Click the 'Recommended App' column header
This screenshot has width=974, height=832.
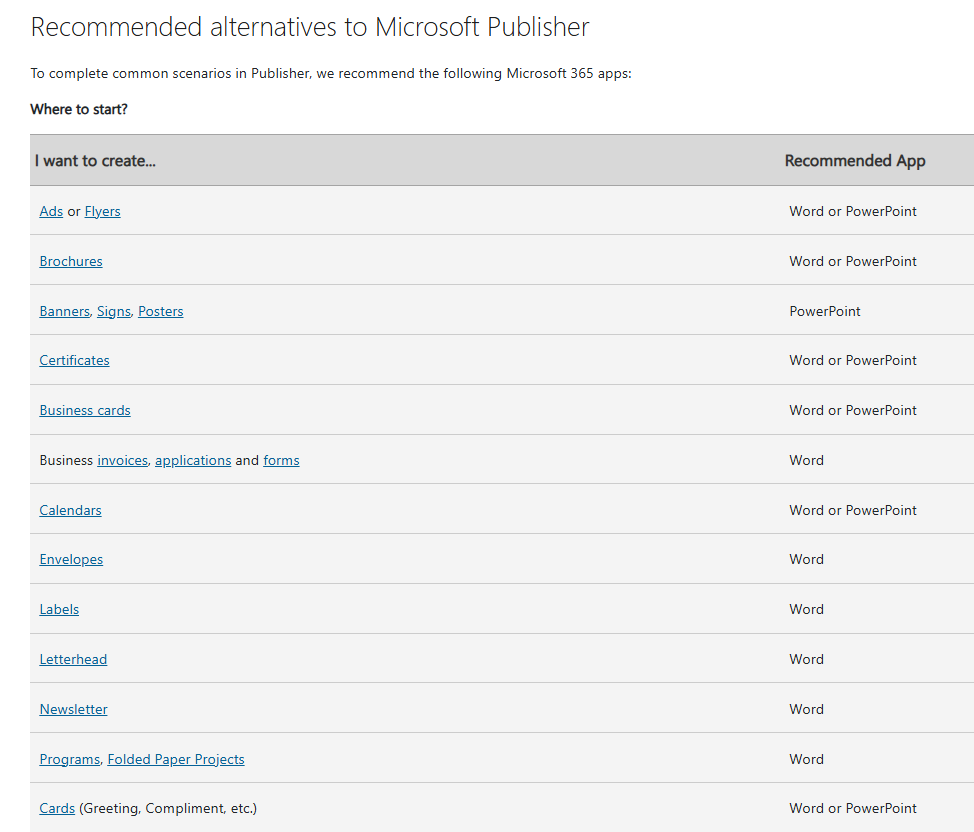tap(855, 161)
